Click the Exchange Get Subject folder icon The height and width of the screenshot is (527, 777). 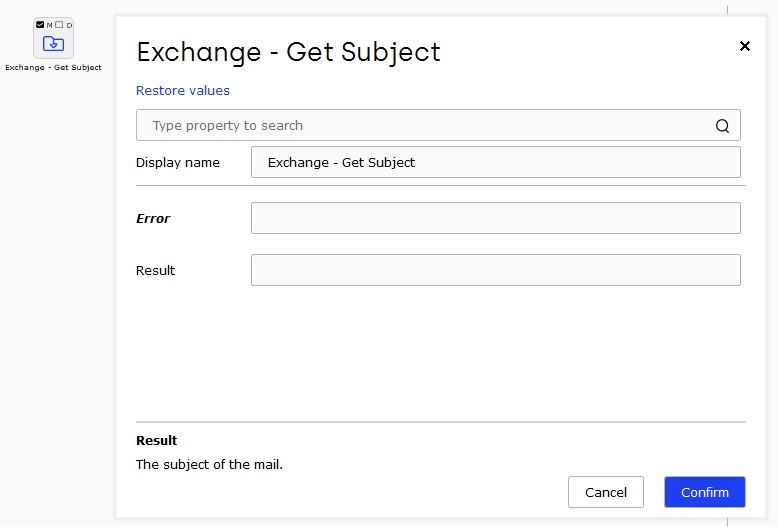(53, 44)
